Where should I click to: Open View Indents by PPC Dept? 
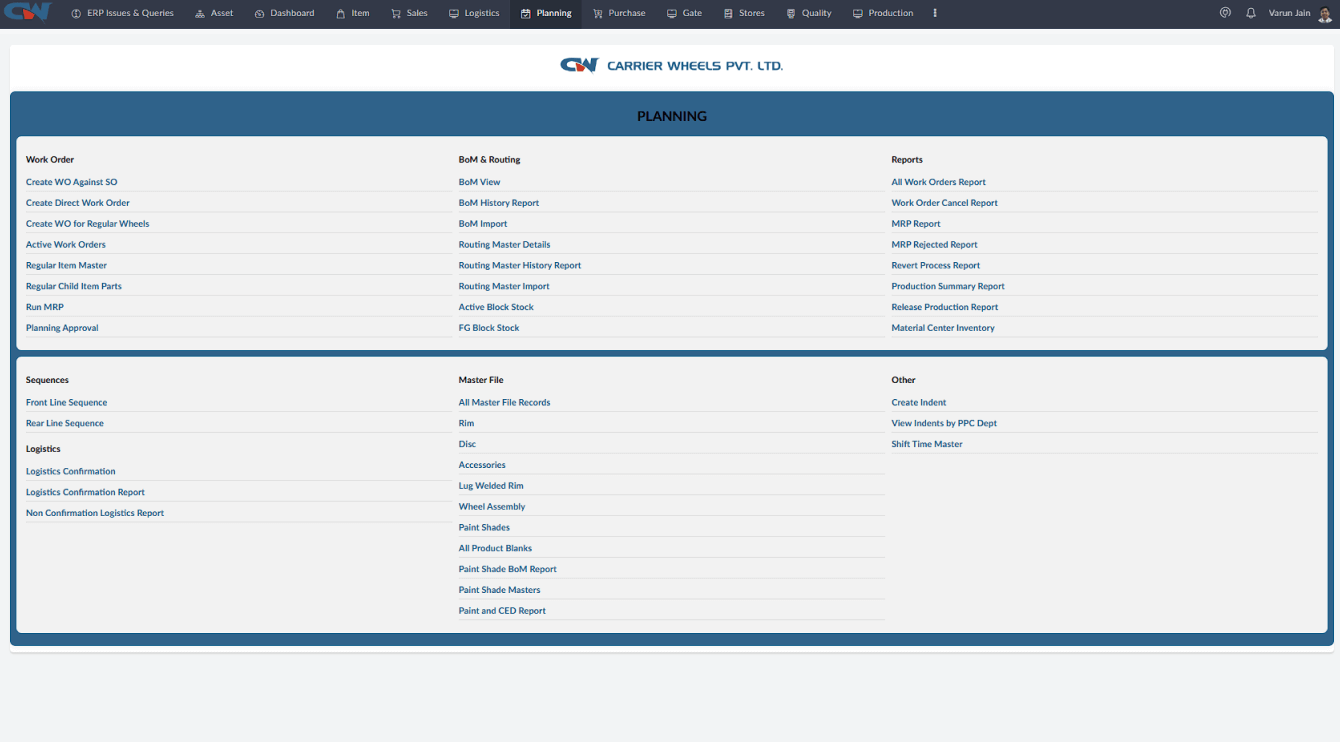(944, 424)
